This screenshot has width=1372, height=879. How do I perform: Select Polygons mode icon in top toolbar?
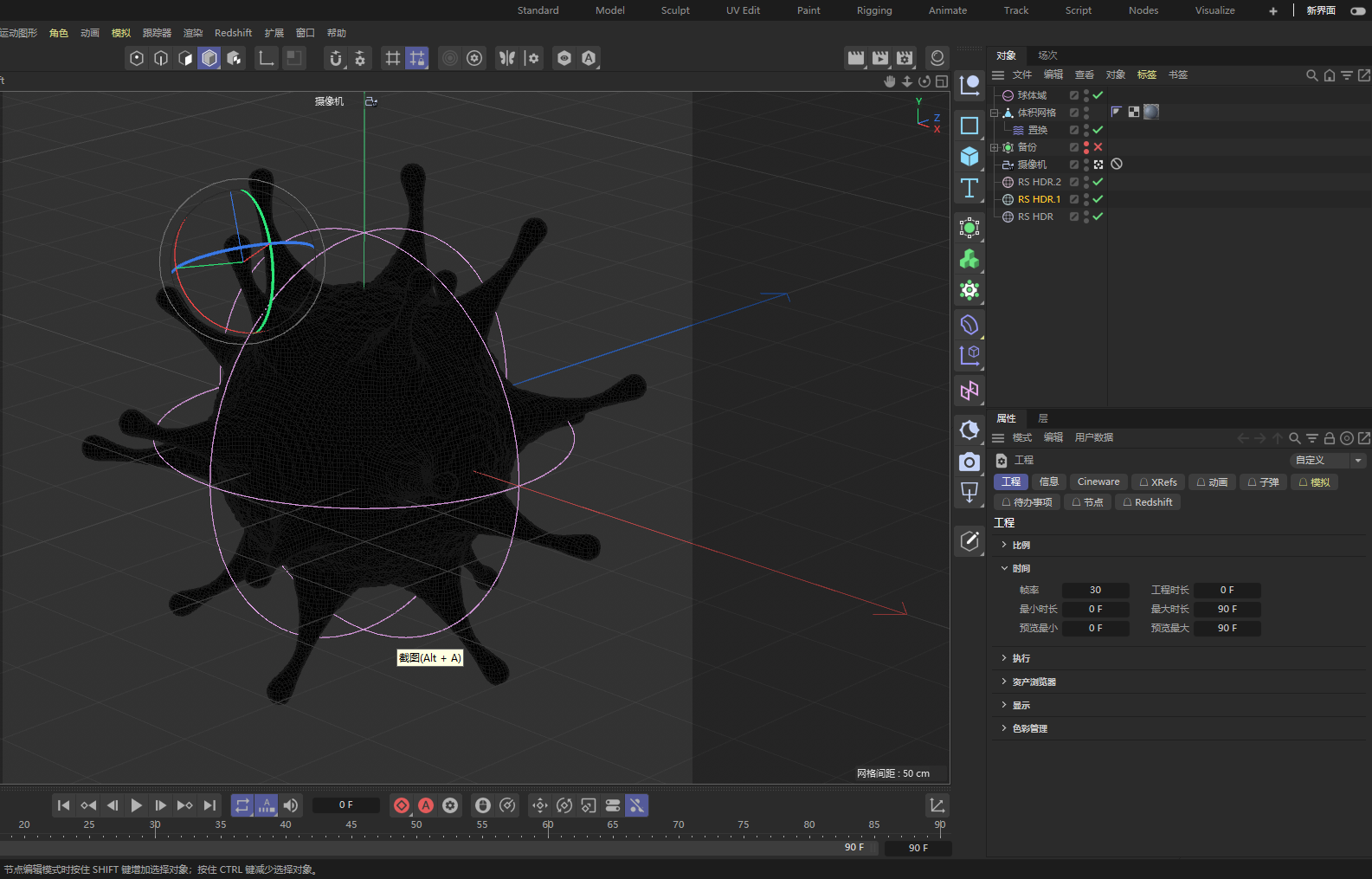pos(185,58)
